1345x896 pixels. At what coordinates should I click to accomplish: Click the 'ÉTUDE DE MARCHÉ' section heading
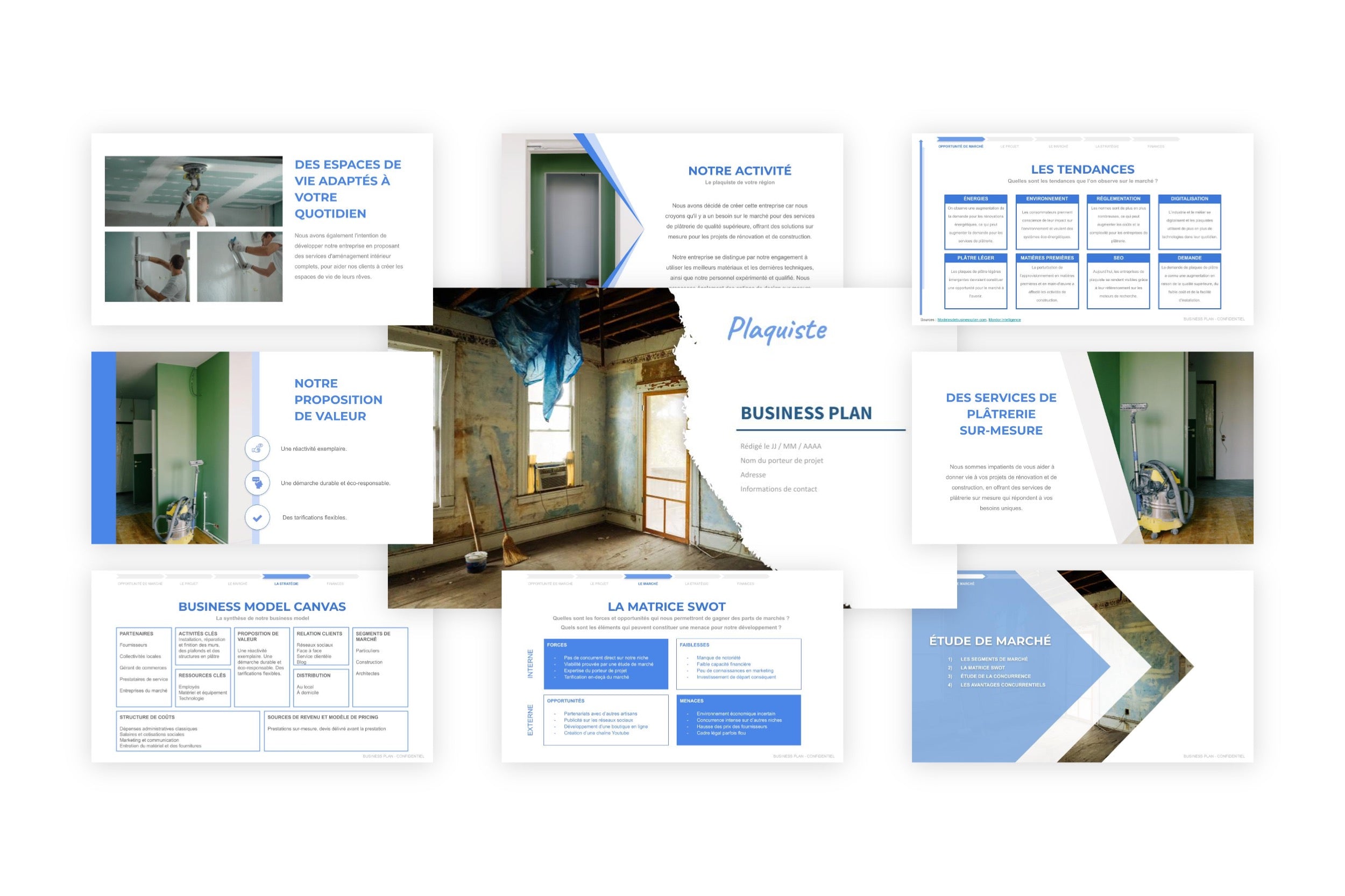tap(990, 641)
